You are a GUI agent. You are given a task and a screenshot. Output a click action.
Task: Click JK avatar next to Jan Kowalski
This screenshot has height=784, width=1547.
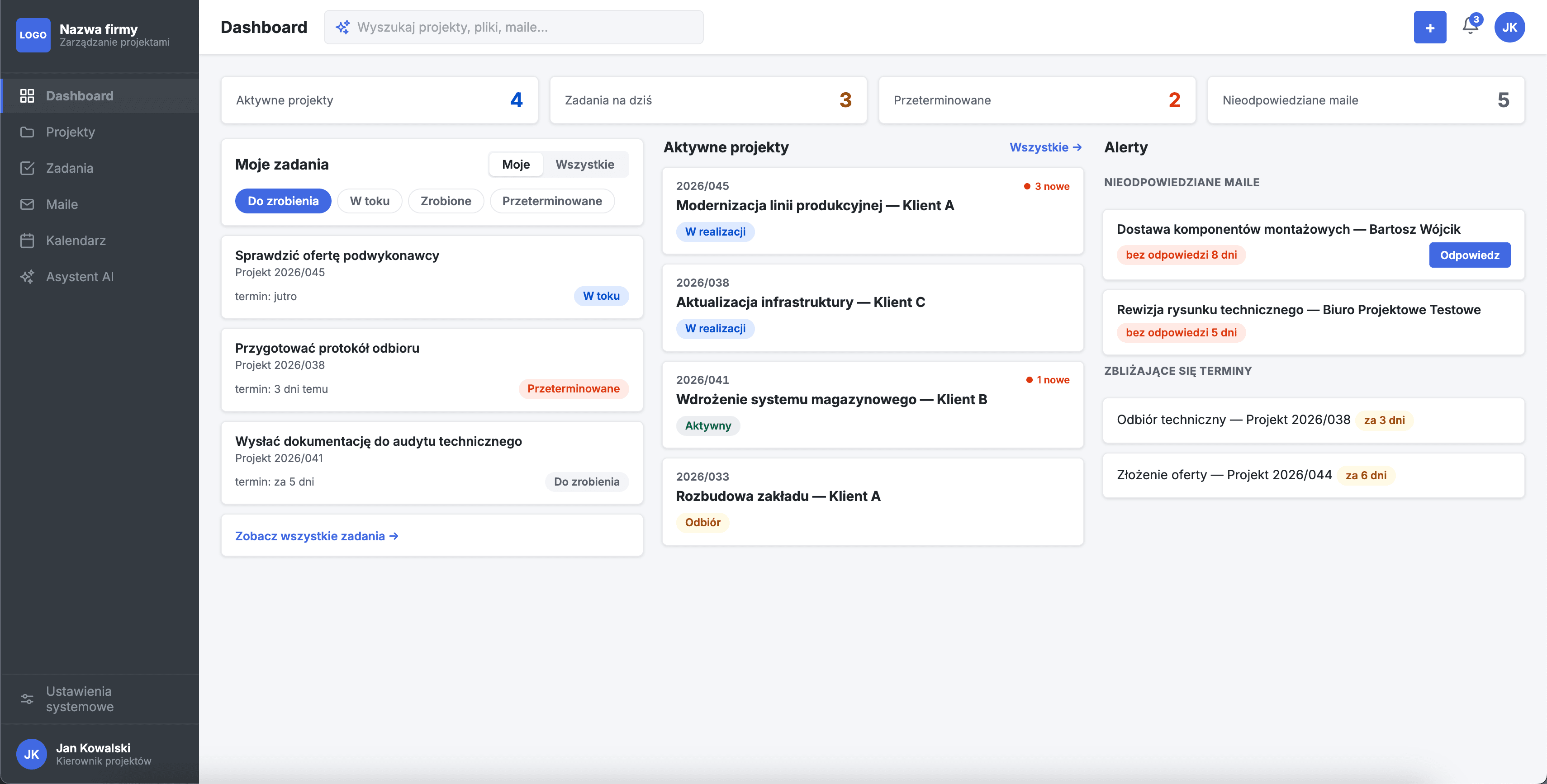[31, 754]
